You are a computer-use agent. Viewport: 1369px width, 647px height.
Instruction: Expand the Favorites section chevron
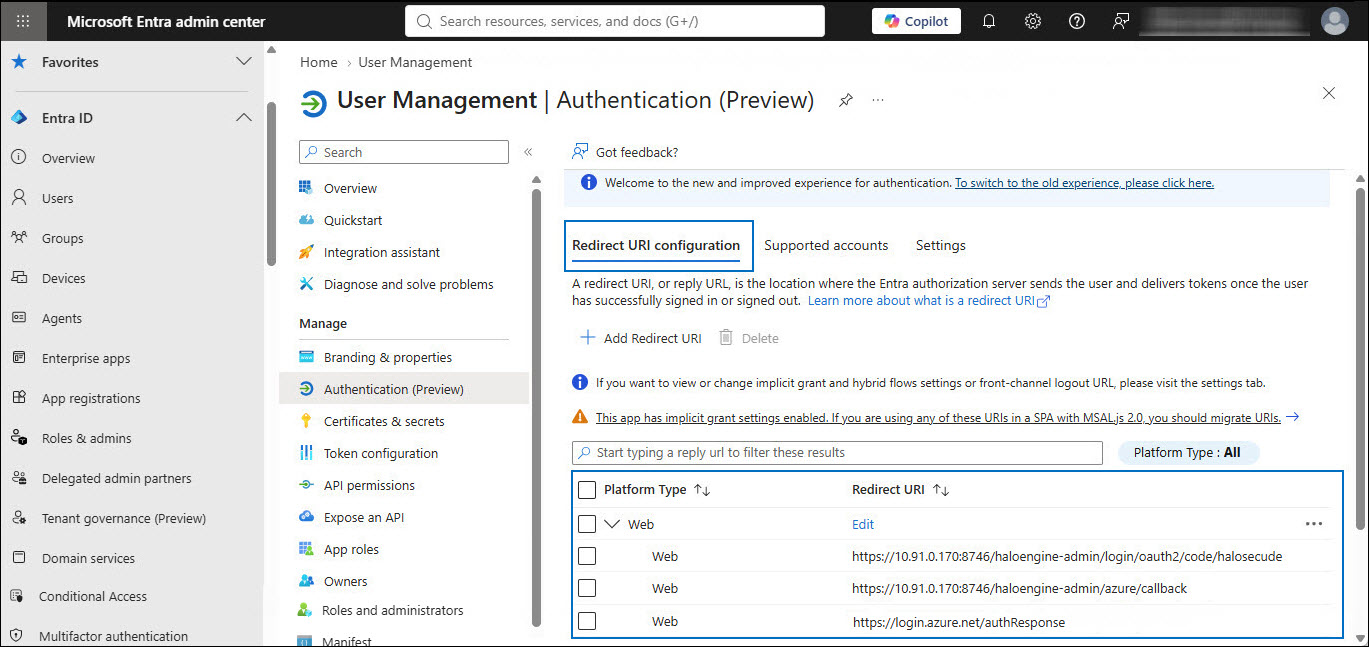click(243, 62)
